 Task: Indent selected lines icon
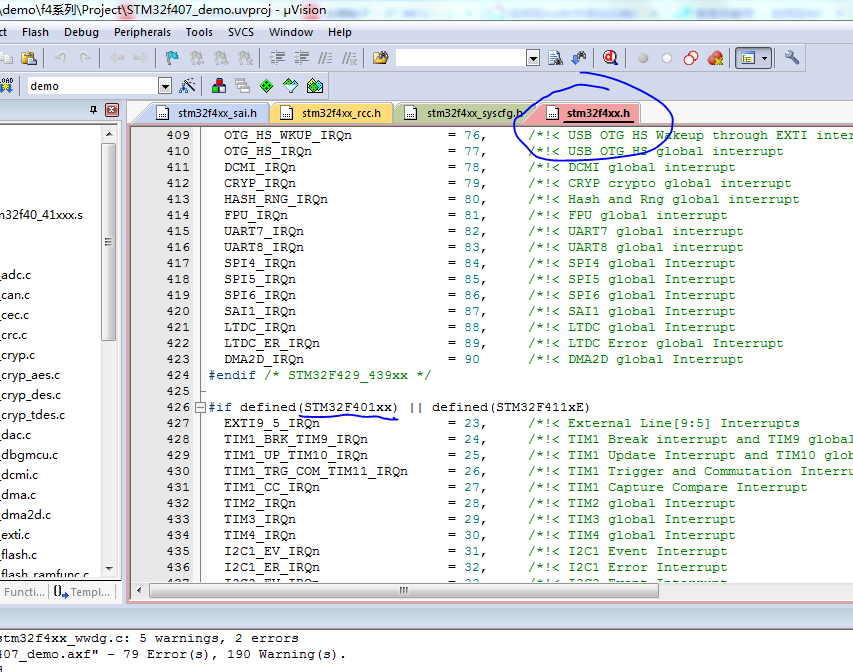277,58
